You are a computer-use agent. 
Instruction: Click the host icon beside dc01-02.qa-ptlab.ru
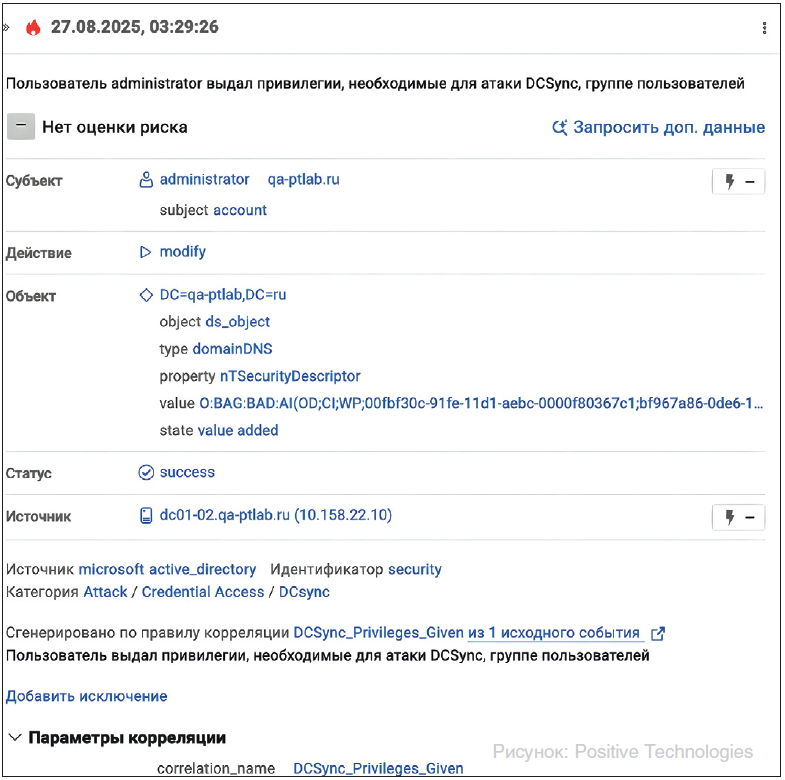[146, 516]
